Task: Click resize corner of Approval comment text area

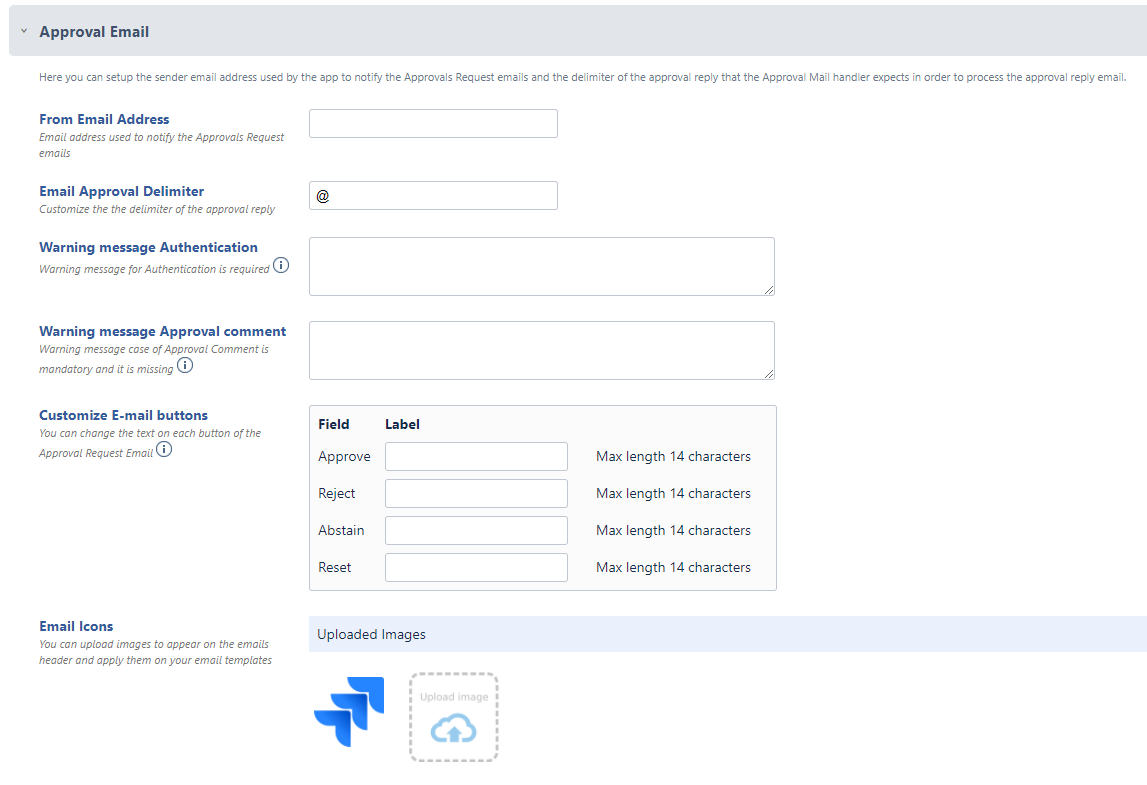Action: coord(769,374)
